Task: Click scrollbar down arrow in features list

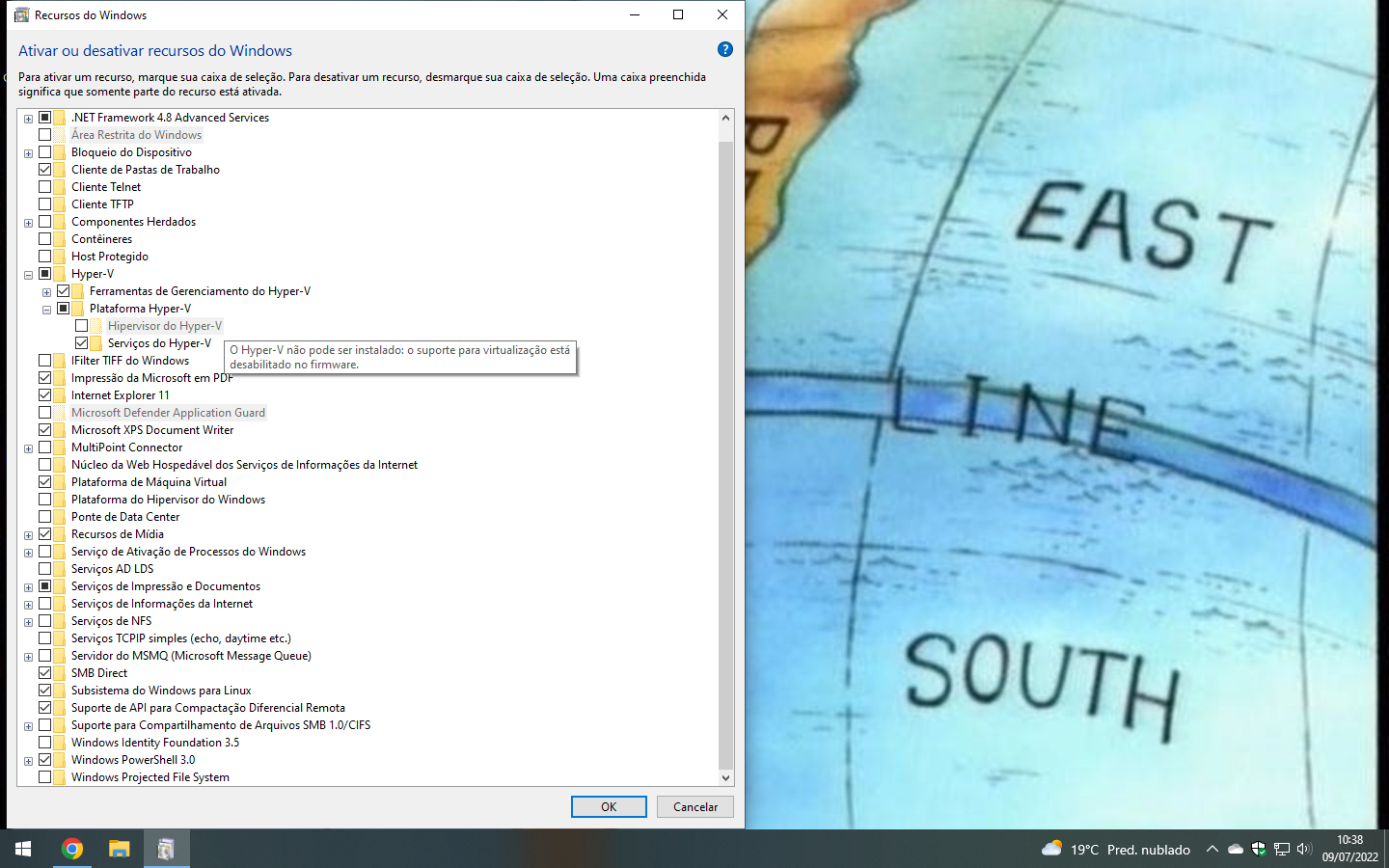Action: [x=725, y=777]
